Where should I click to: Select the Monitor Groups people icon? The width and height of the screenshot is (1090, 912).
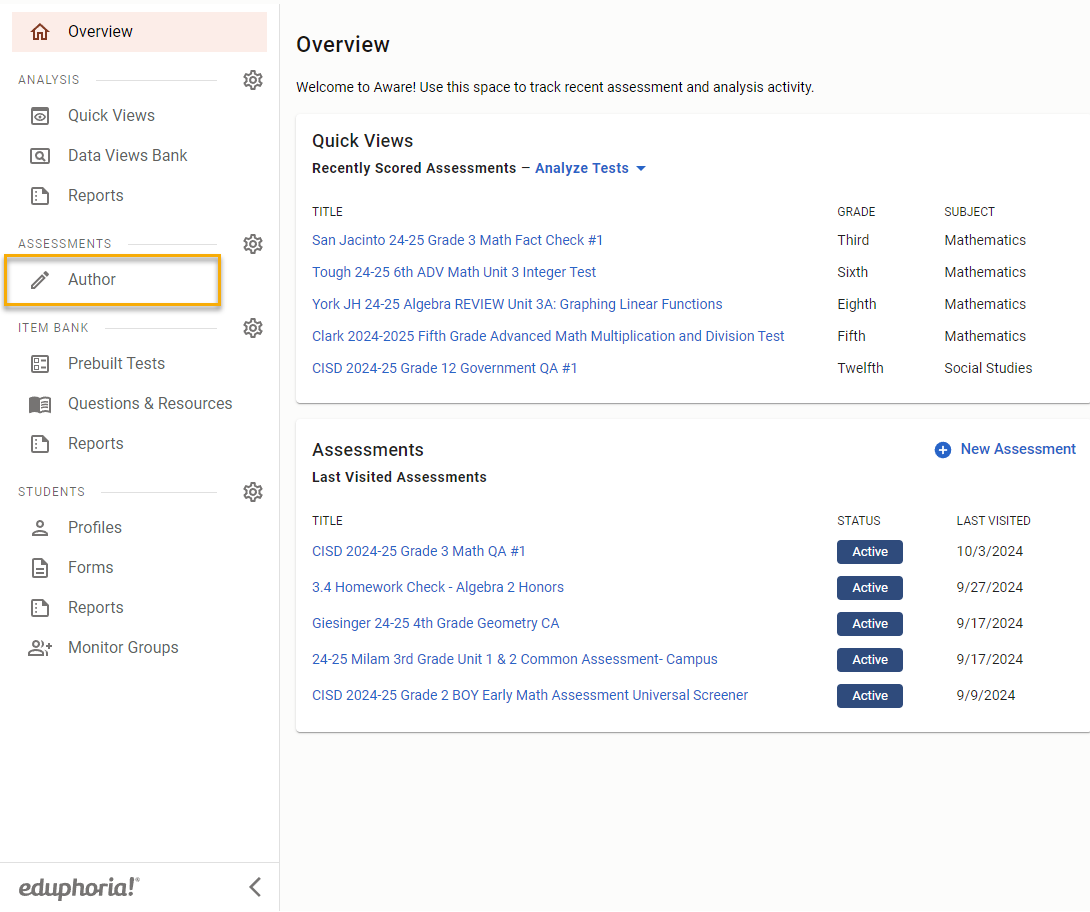point(40,648)
